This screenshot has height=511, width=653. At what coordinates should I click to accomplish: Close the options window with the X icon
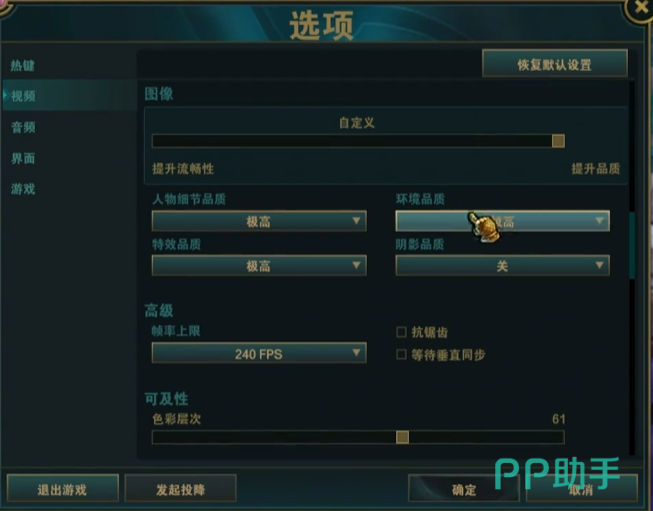pyautogui.click(x=640, y=7)
